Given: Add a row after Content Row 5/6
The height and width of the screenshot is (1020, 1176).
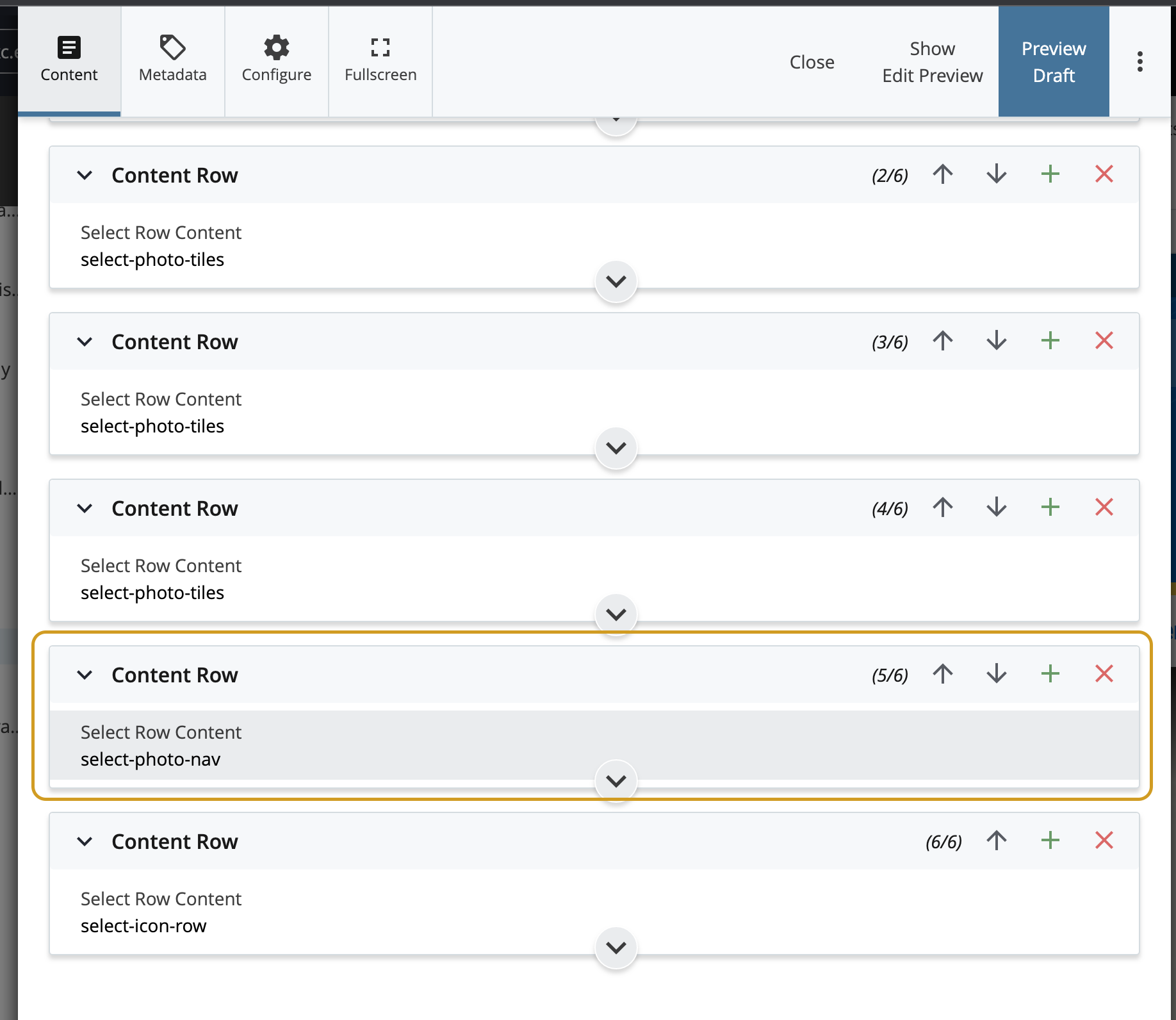Looking at the screenshot, I should point(1050,674).
